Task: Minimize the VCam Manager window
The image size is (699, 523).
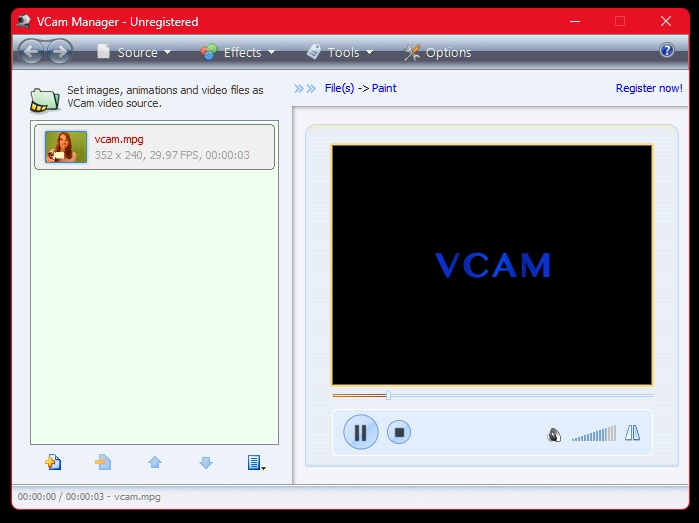Action: coord(575,21)
